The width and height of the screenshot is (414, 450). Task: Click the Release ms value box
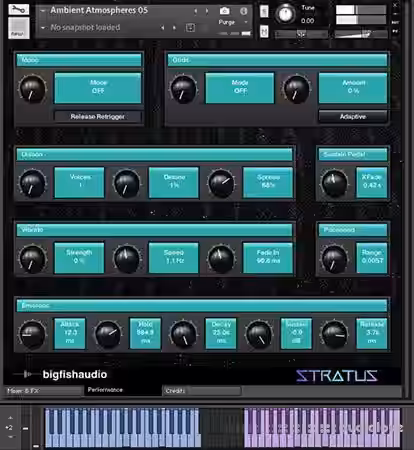click(x=372, y=333)
